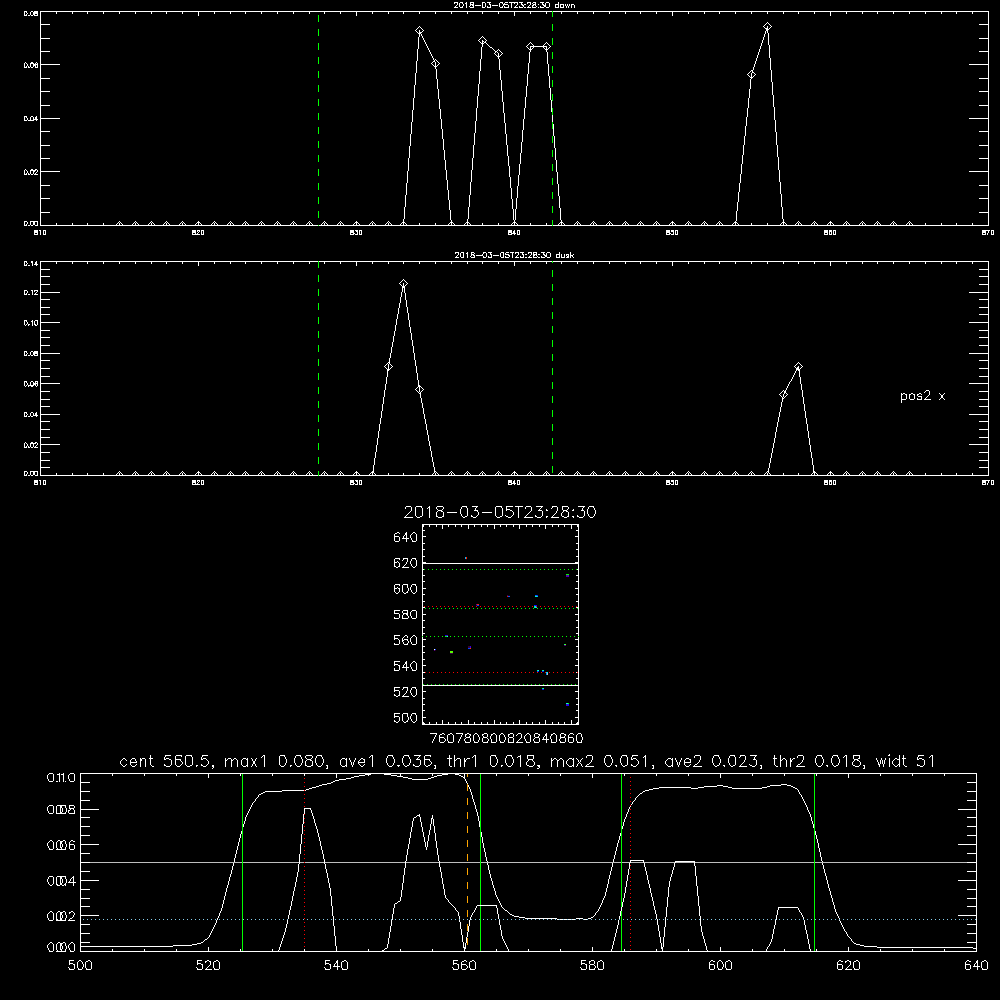This screenshot has height=1000, width=1000.
Task: Click the tallest dusk peak diamond marker
Action: (404, 284)
